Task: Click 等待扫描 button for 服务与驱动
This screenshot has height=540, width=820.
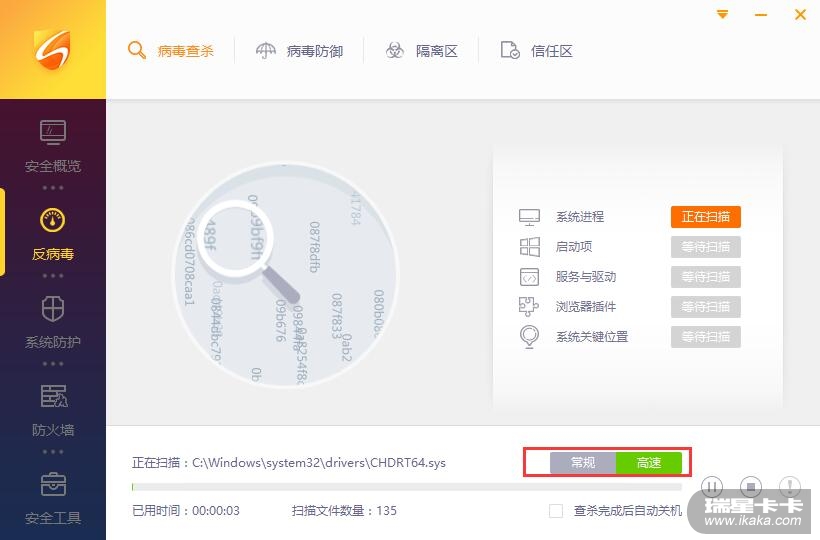Action: pos(705,277)
